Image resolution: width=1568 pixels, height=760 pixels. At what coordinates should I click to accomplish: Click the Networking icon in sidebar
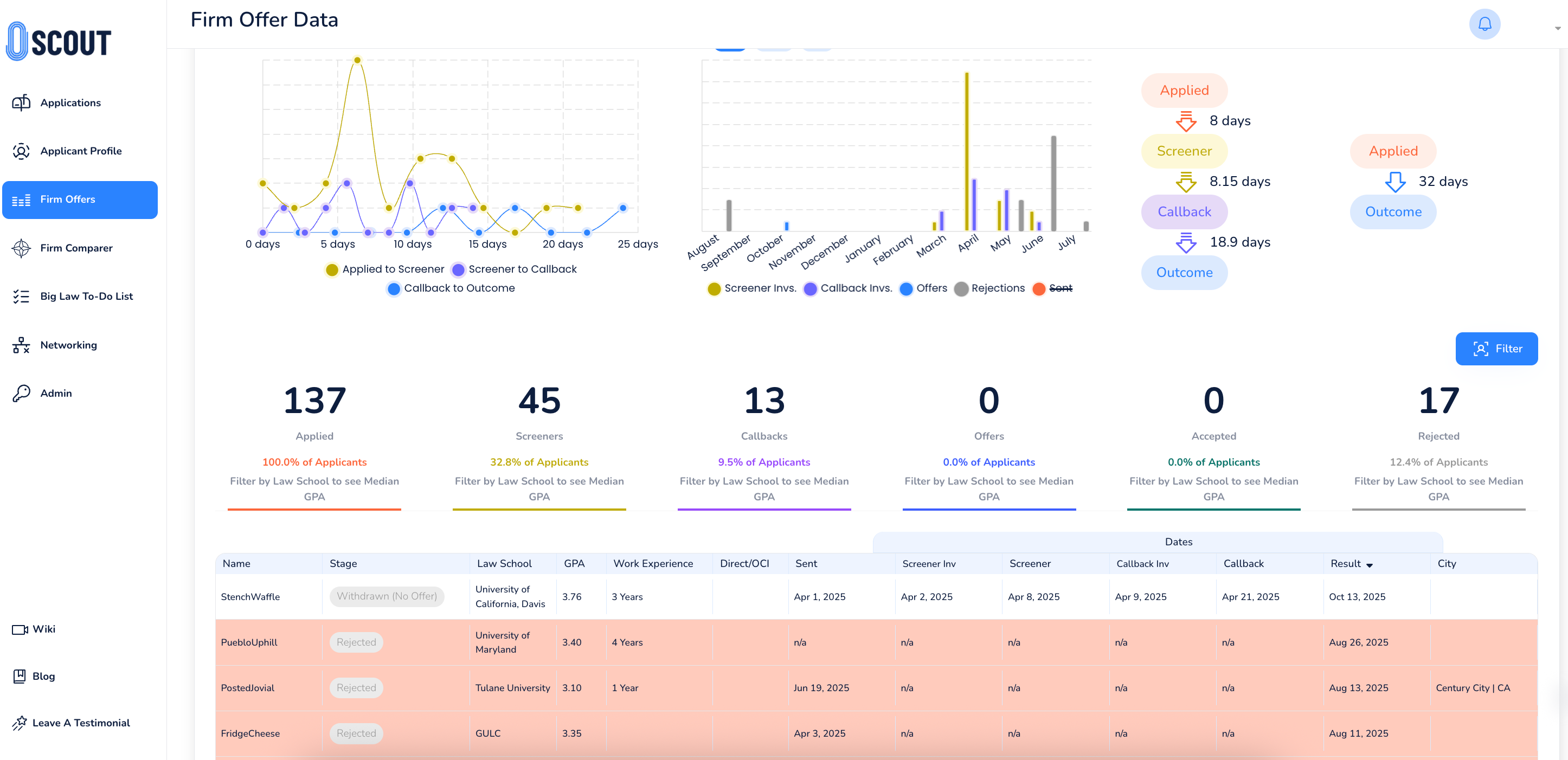click(x=21, y=345)
